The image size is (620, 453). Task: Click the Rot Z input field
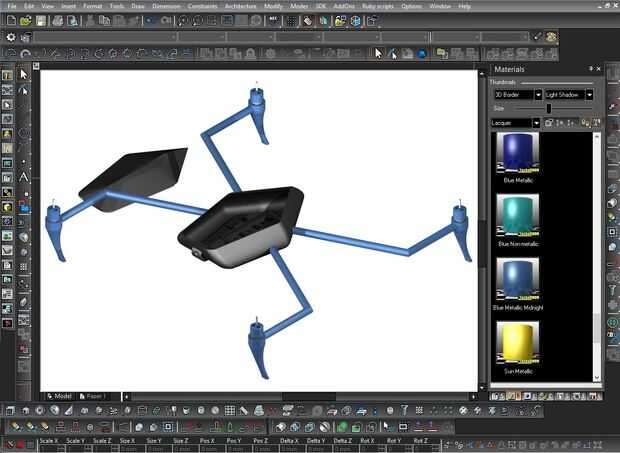coord(425,449)
